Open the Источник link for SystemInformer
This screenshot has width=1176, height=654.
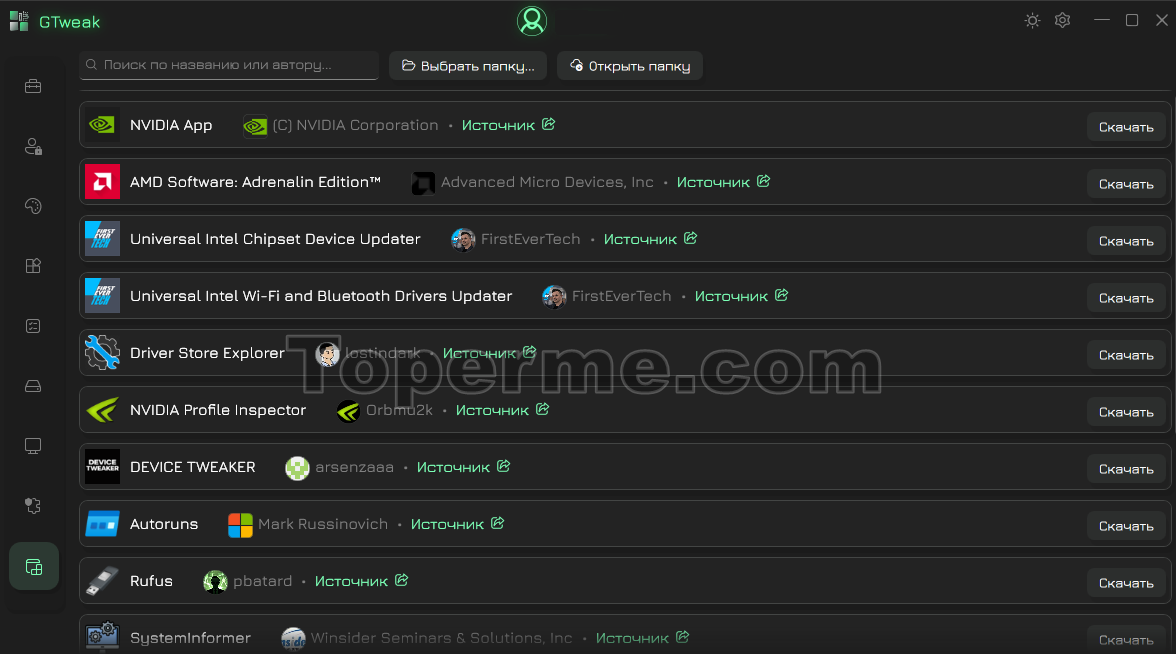pyautogui.click(x=642, y=638)
